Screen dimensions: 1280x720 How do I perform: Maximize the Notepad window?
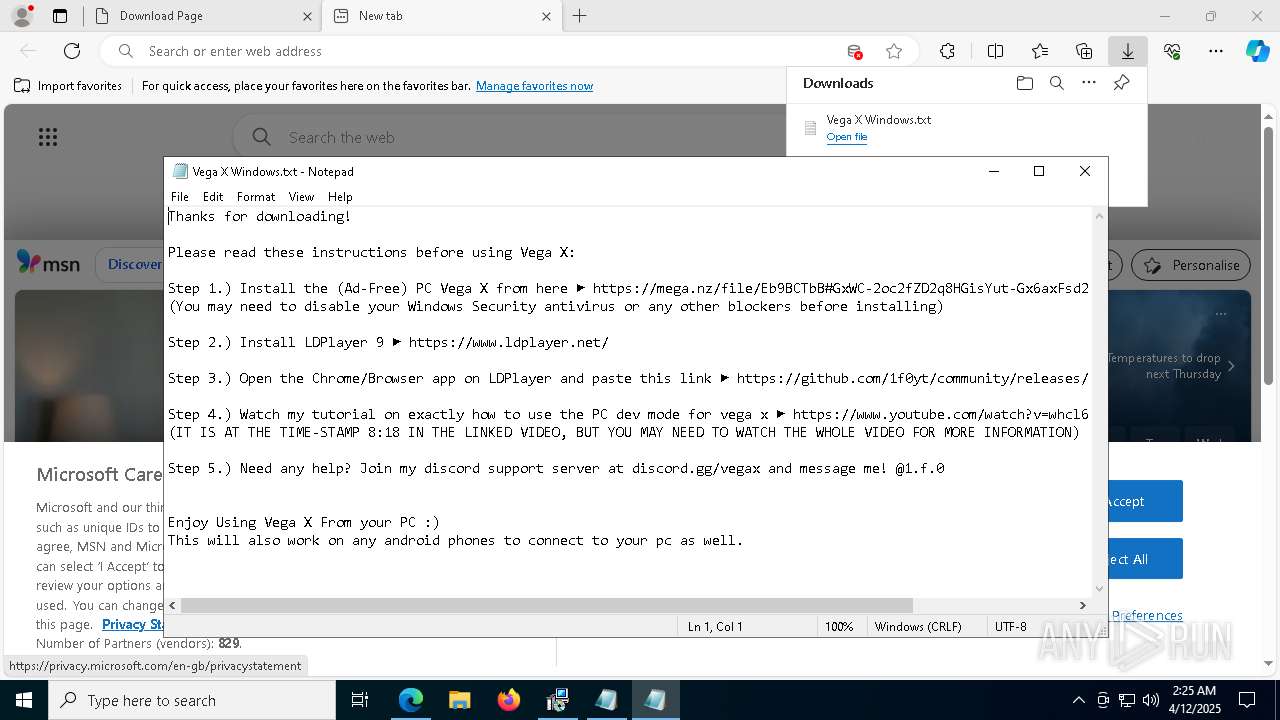click(1039, 171)
